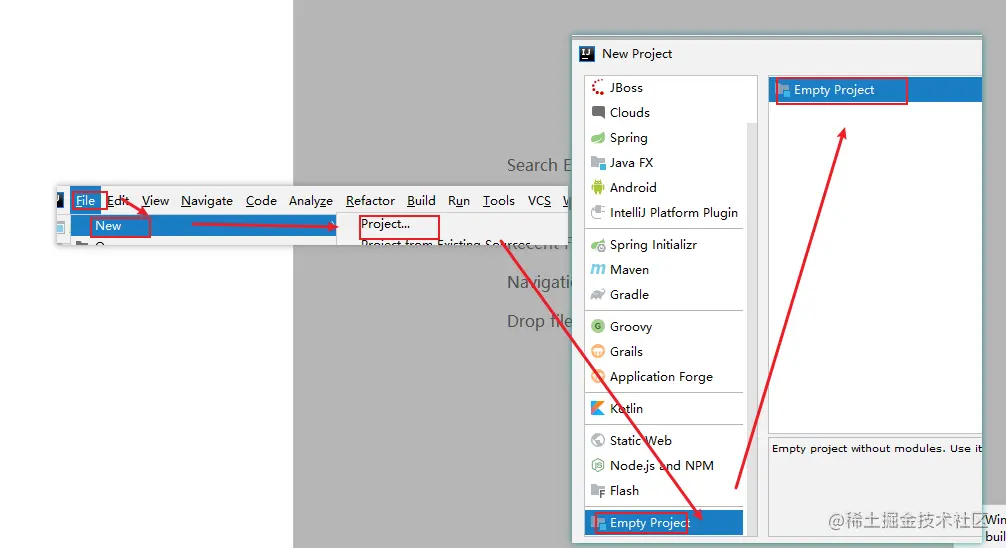Open the Analyze menu

311,201
